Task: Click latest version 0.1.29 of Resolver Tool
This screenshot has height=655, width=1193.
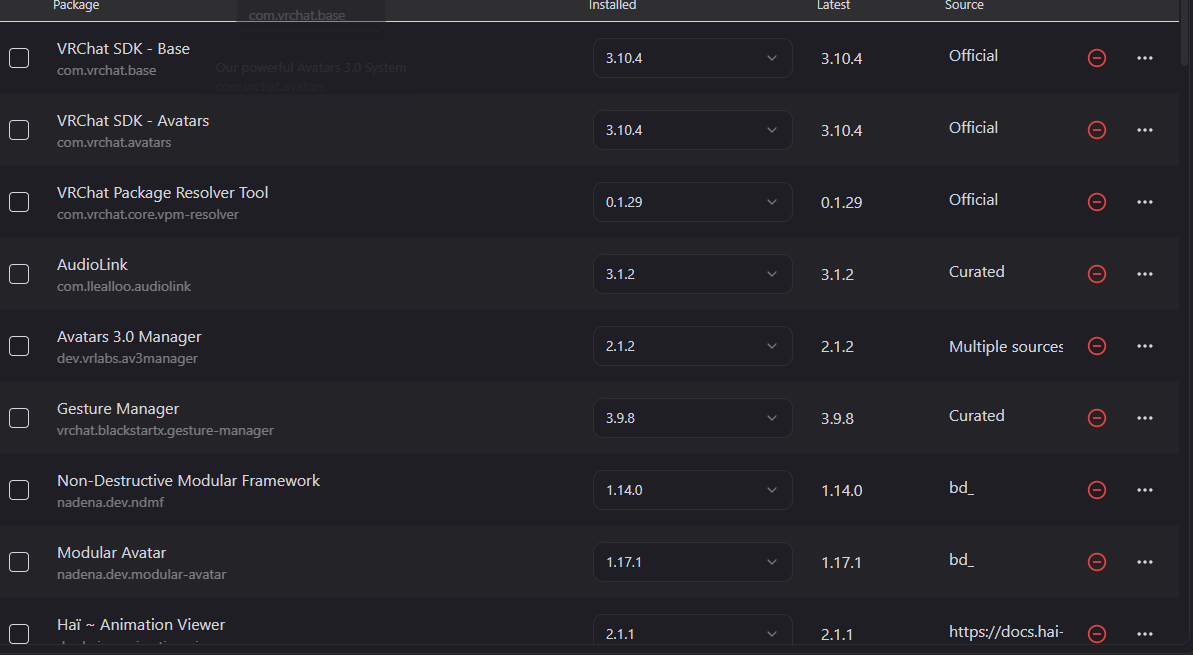Action: 841,203
